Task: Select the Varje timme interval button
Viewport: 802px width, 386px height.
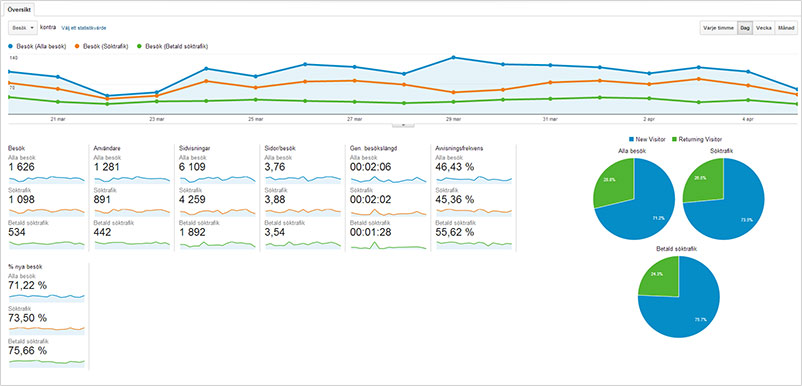Action: pyautogui.click(x=718, y=28)
